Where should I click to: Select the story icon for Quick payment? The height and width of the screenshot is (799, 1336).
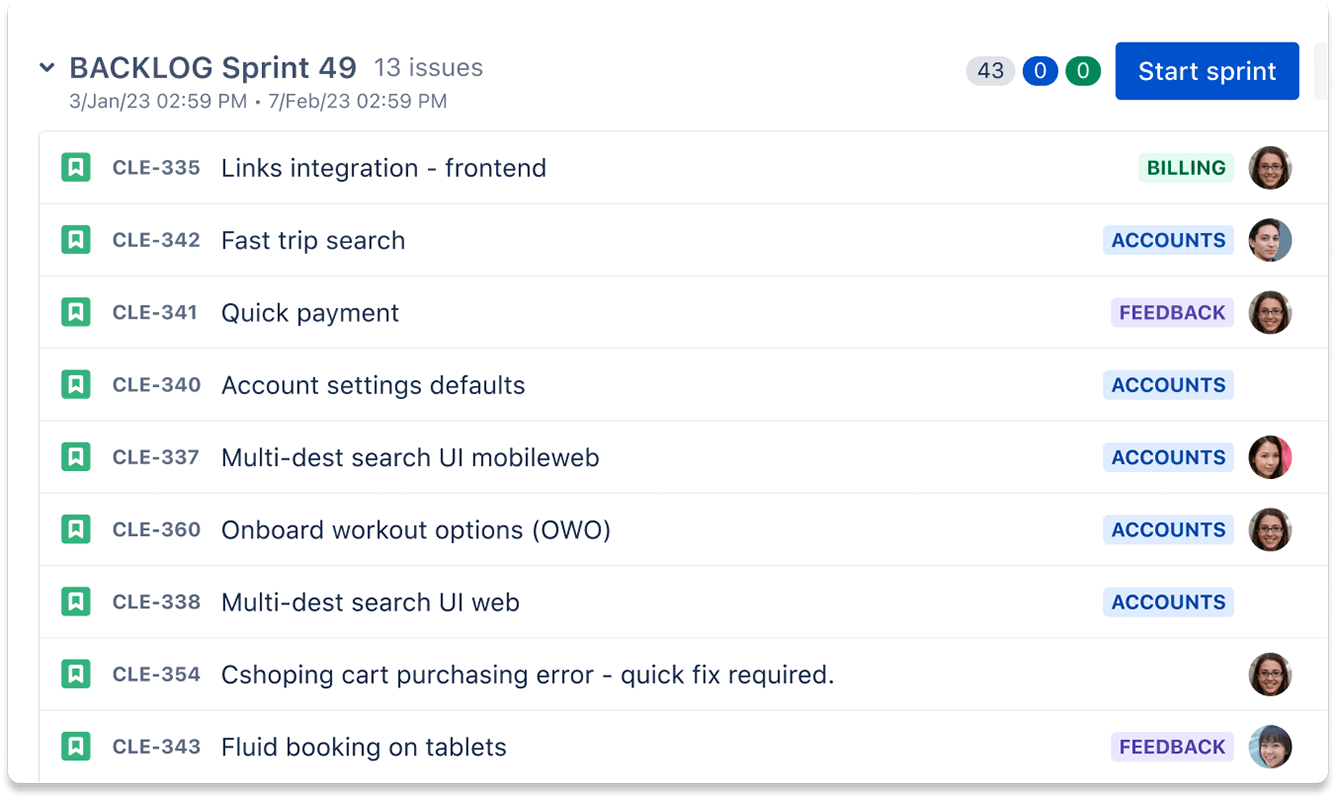(76, 312)
